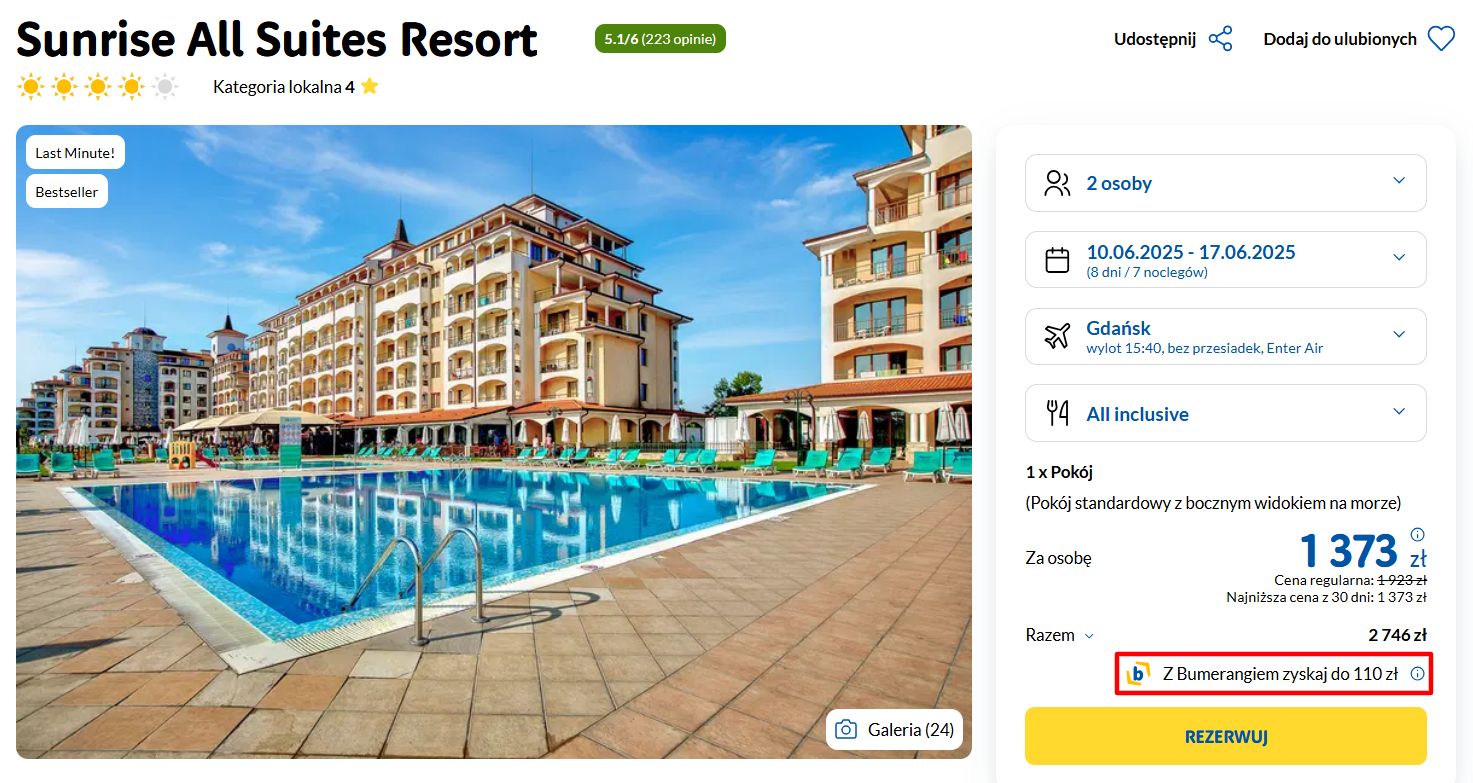
Task: Click the people icon for guests
Action: 1057,183
